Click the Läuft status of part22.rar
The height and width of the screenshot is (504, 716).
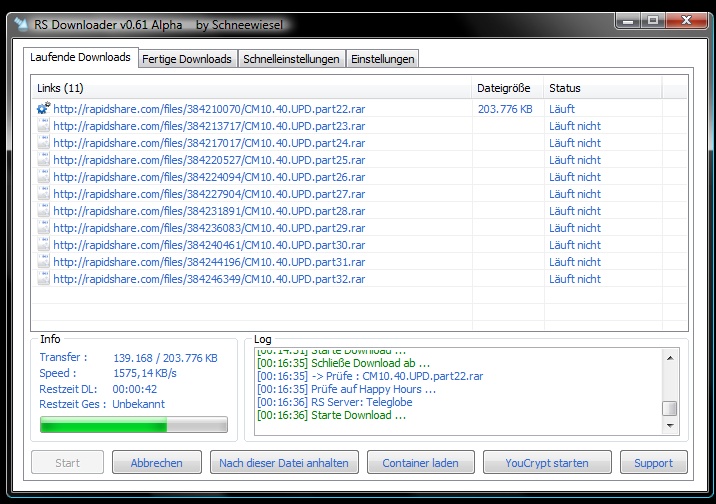(562, 109)
